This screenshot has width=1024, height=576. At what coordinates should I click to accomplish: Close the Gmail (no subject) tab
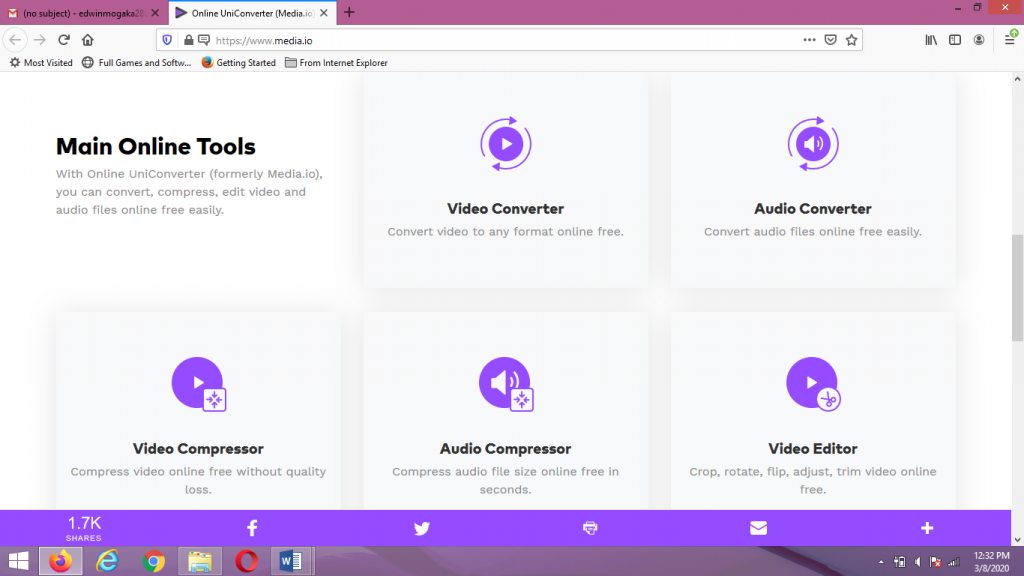(x=155, y=13)
